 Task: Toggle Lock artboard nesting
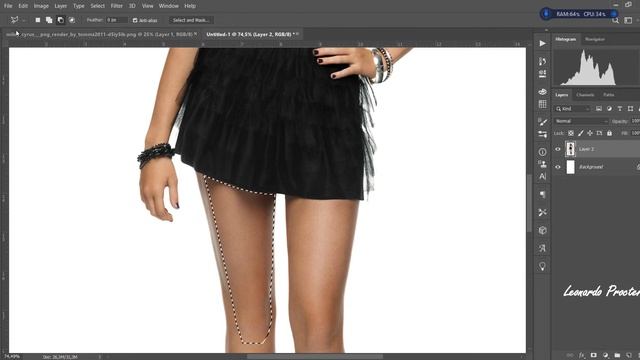pos(599,133)
